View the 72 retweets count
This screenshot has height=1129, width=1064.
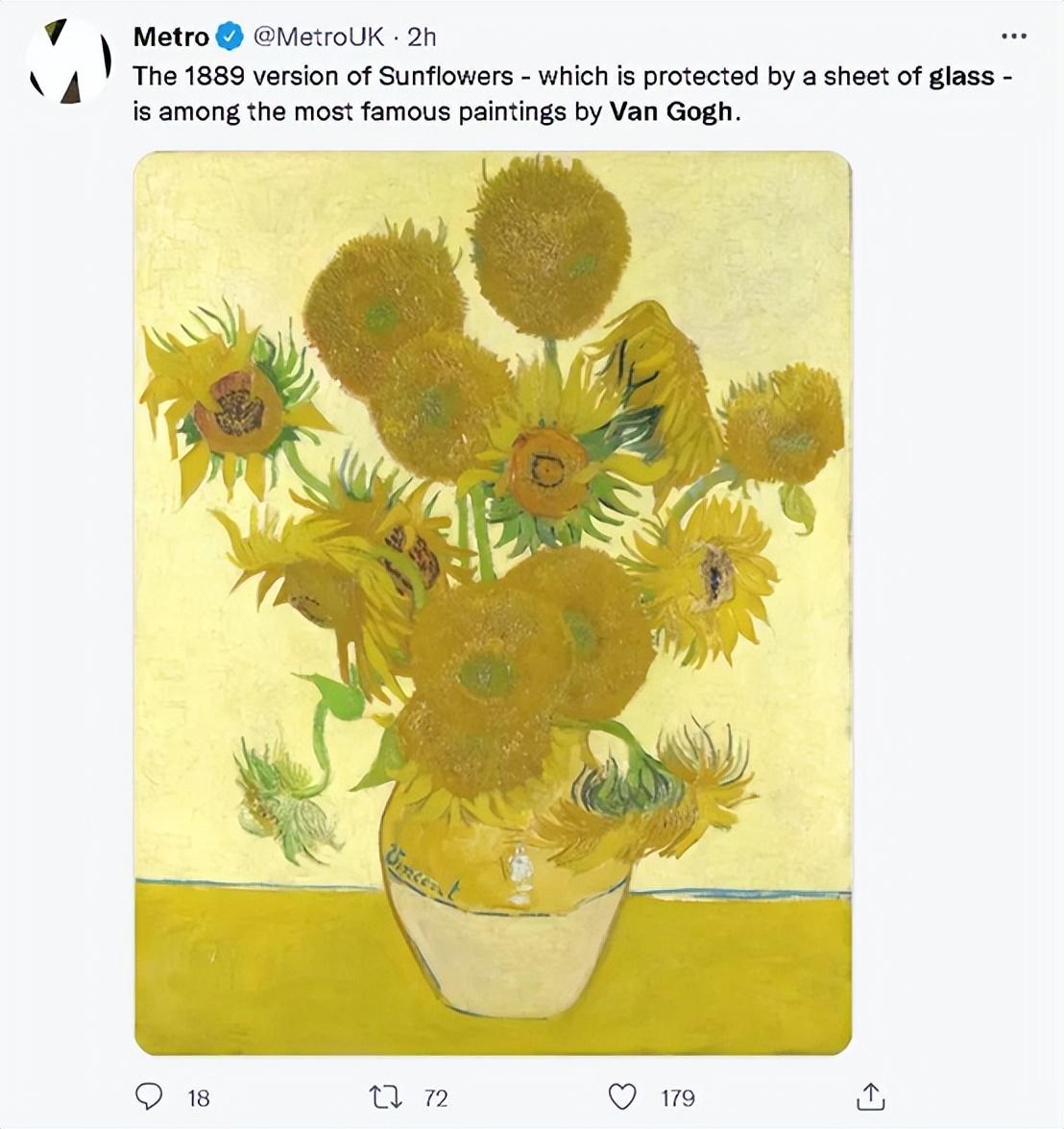point(436,1098)
